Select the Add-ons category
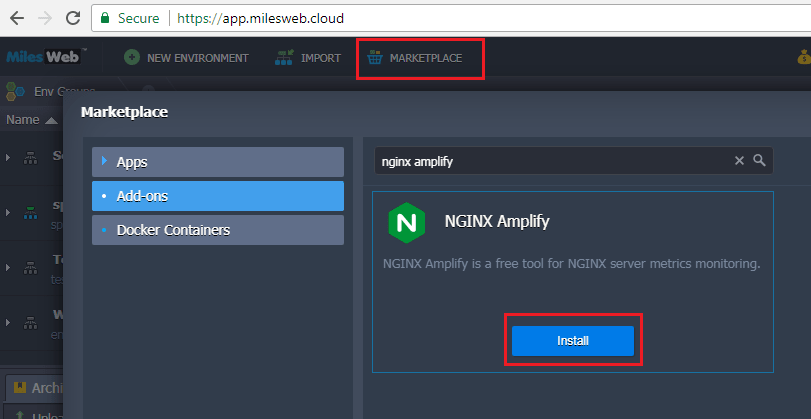 (x=218, y=196)
